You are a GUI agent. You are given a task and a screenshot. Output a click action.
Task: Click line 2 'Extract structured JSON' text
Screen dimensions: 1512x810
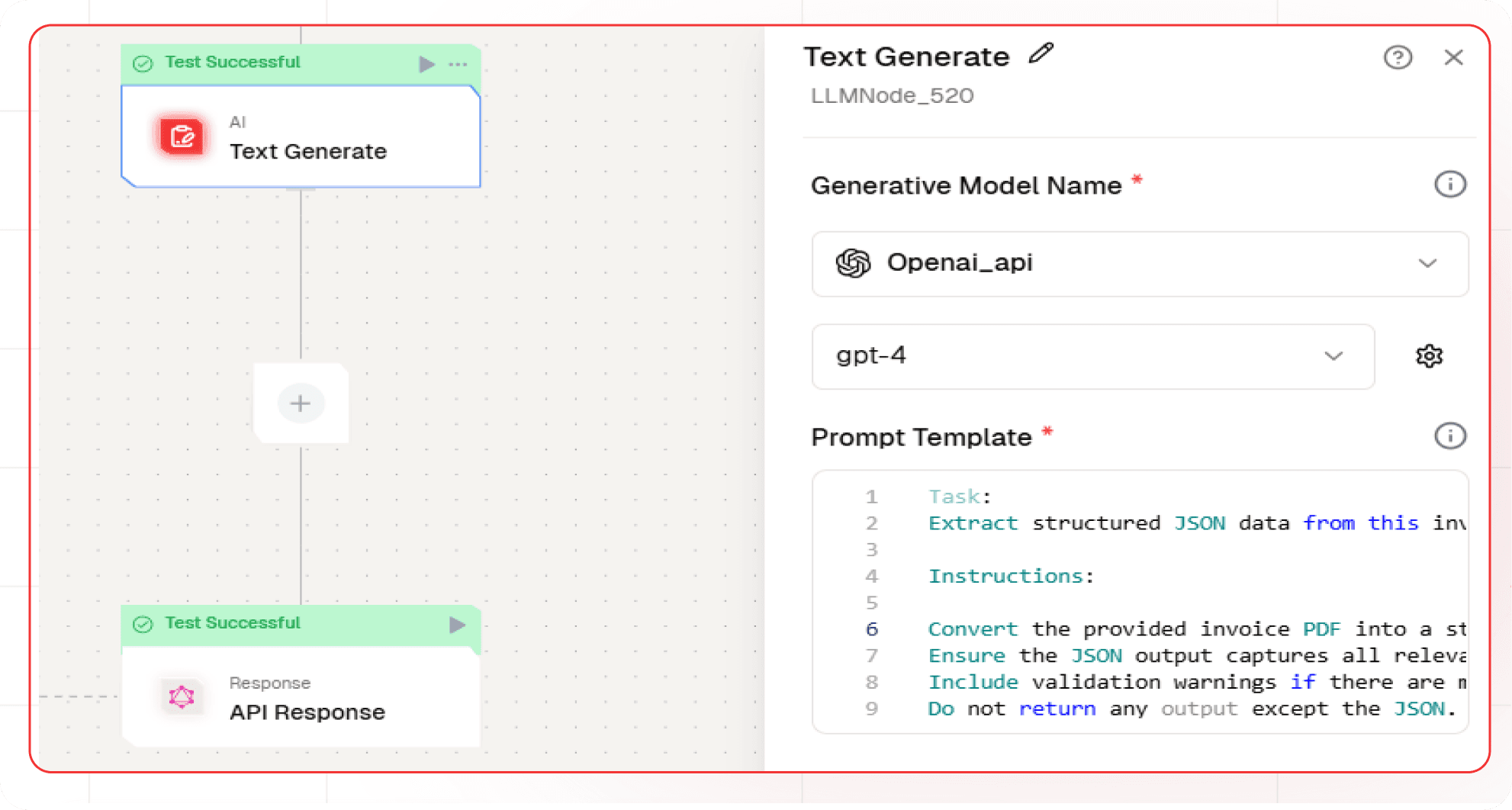(1076, 523)
